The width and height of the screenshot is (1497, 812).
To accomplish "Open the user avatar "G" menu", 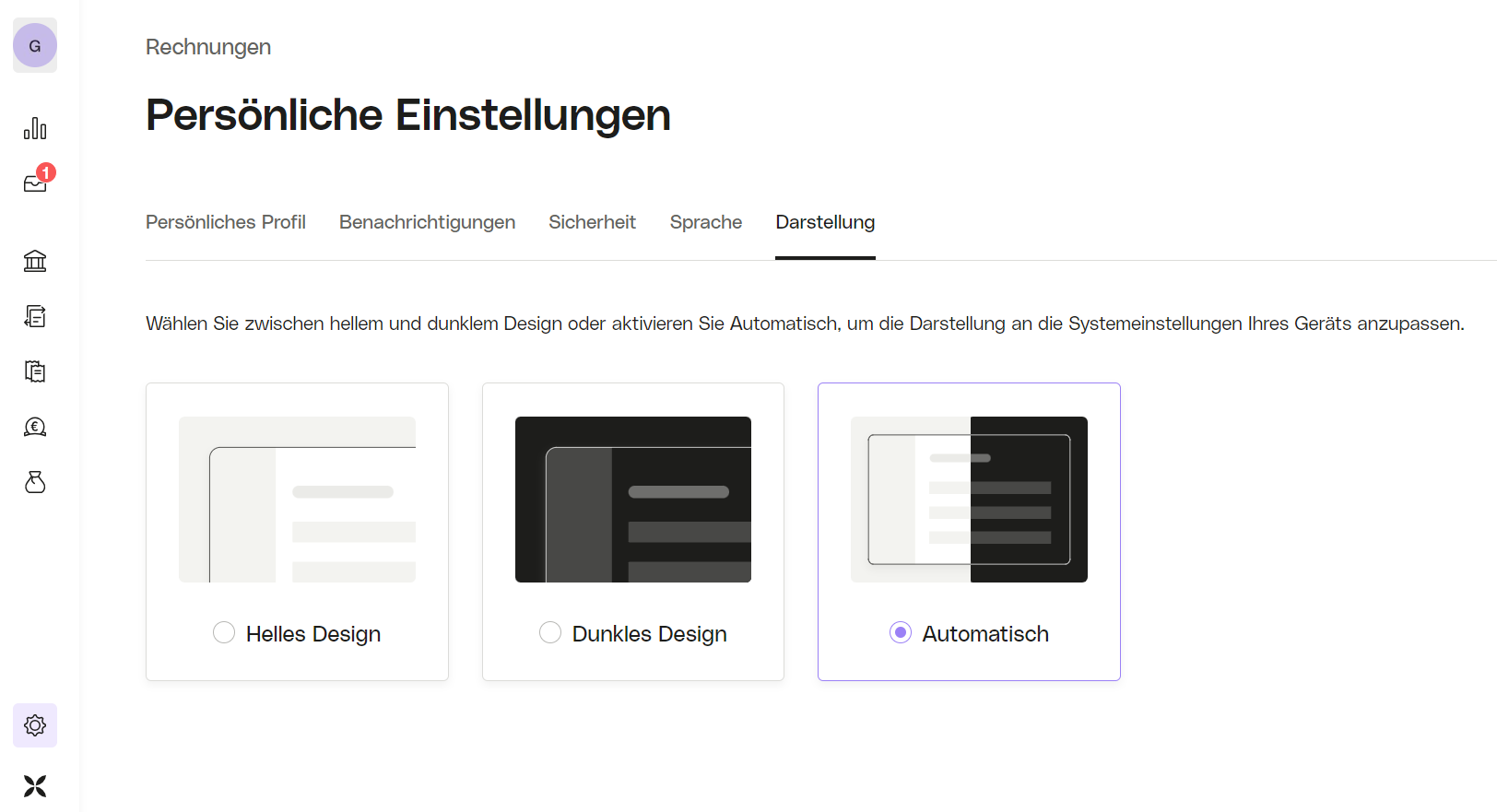I will pos(35,45).
